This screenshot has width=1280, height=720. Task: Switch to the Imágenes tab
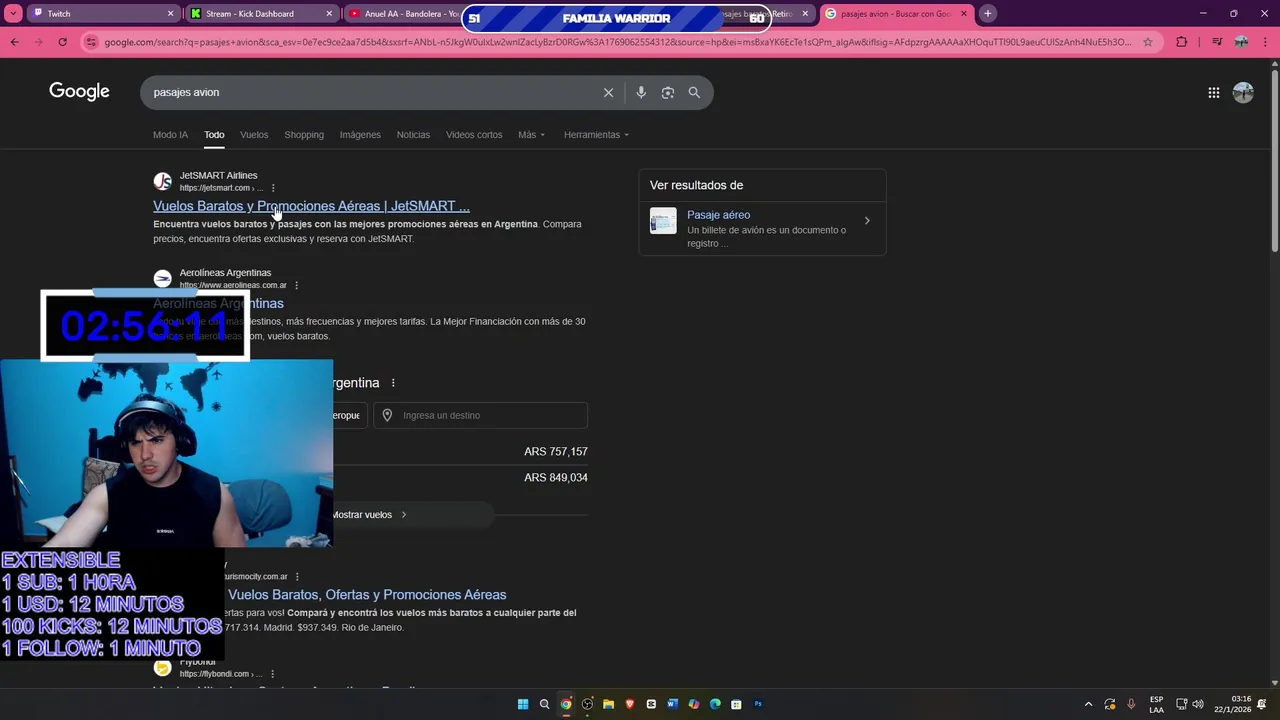[360, 135]
